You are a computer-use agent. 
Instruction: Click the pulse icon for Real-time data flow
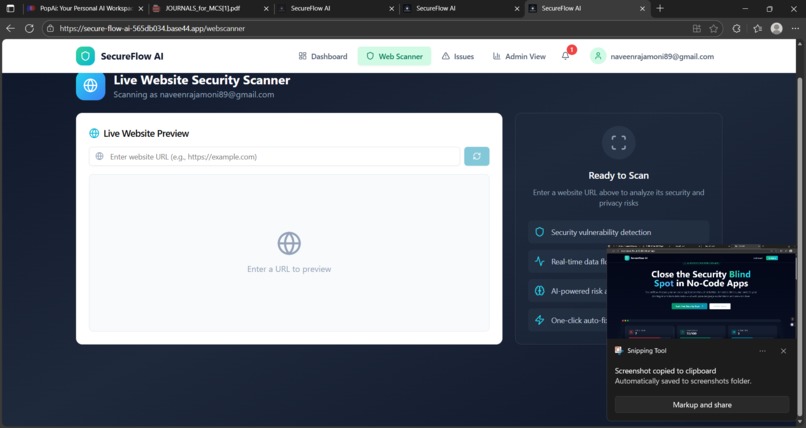[x=539, y=261]
